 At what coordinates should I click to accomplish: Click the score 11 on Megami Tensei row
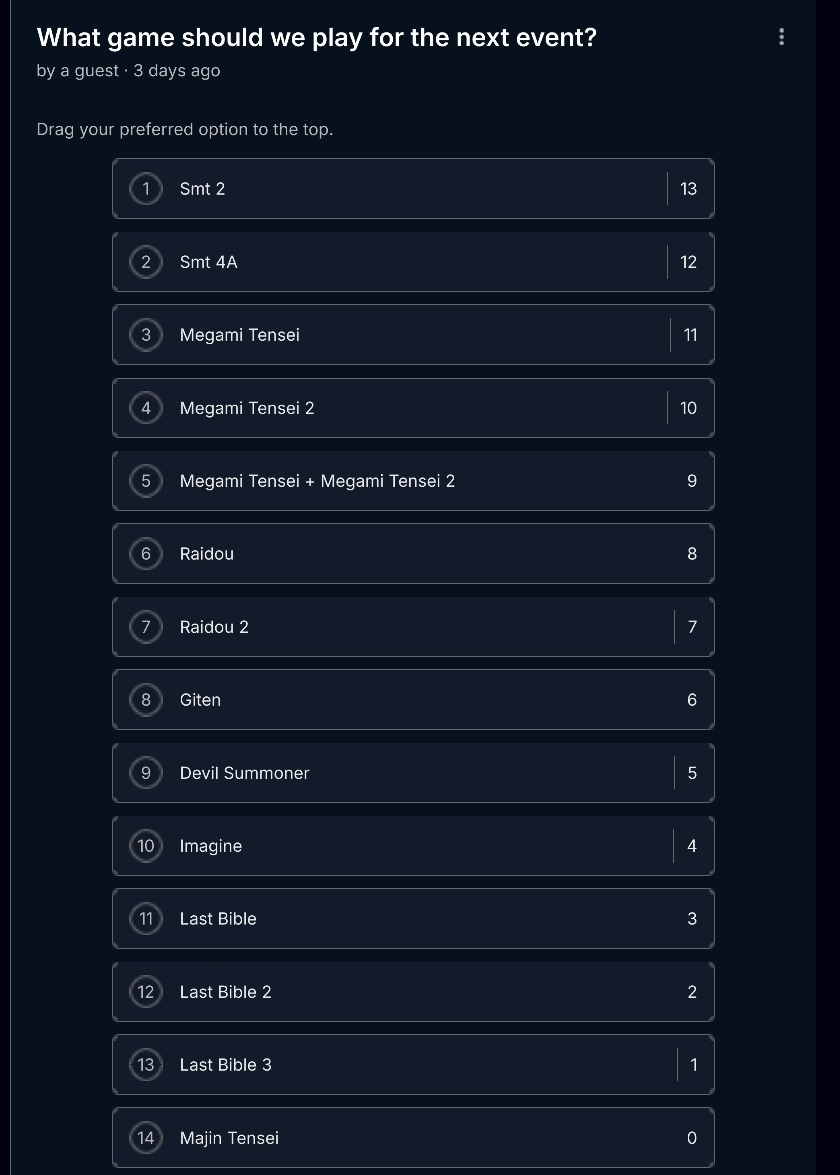pyautogui.click(x=690, y=335)
